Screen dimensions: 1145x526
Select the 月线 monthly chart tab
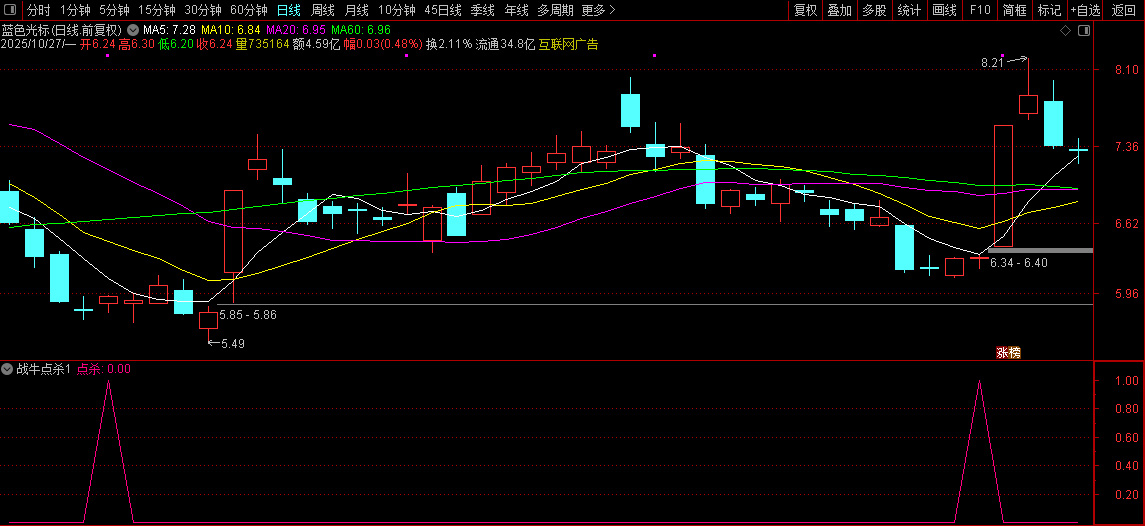pos(356,10)
